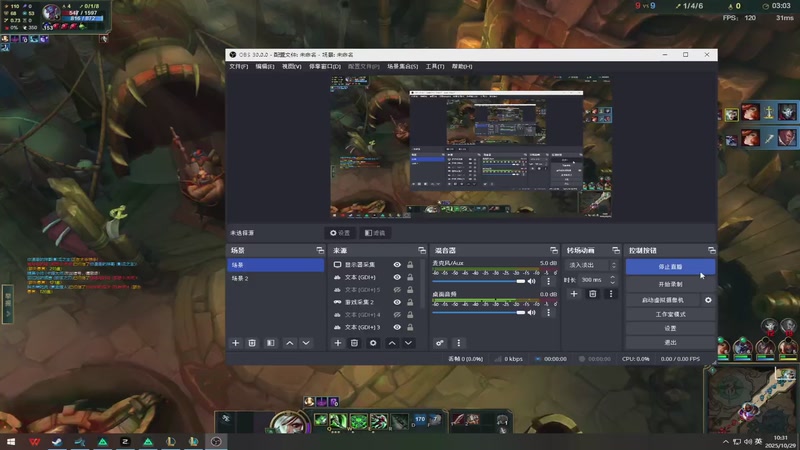Image resolution: width=800 pixels, height=450 pixels.
Task: Open advanced audio properties gears icon
Action: (440, 343)
